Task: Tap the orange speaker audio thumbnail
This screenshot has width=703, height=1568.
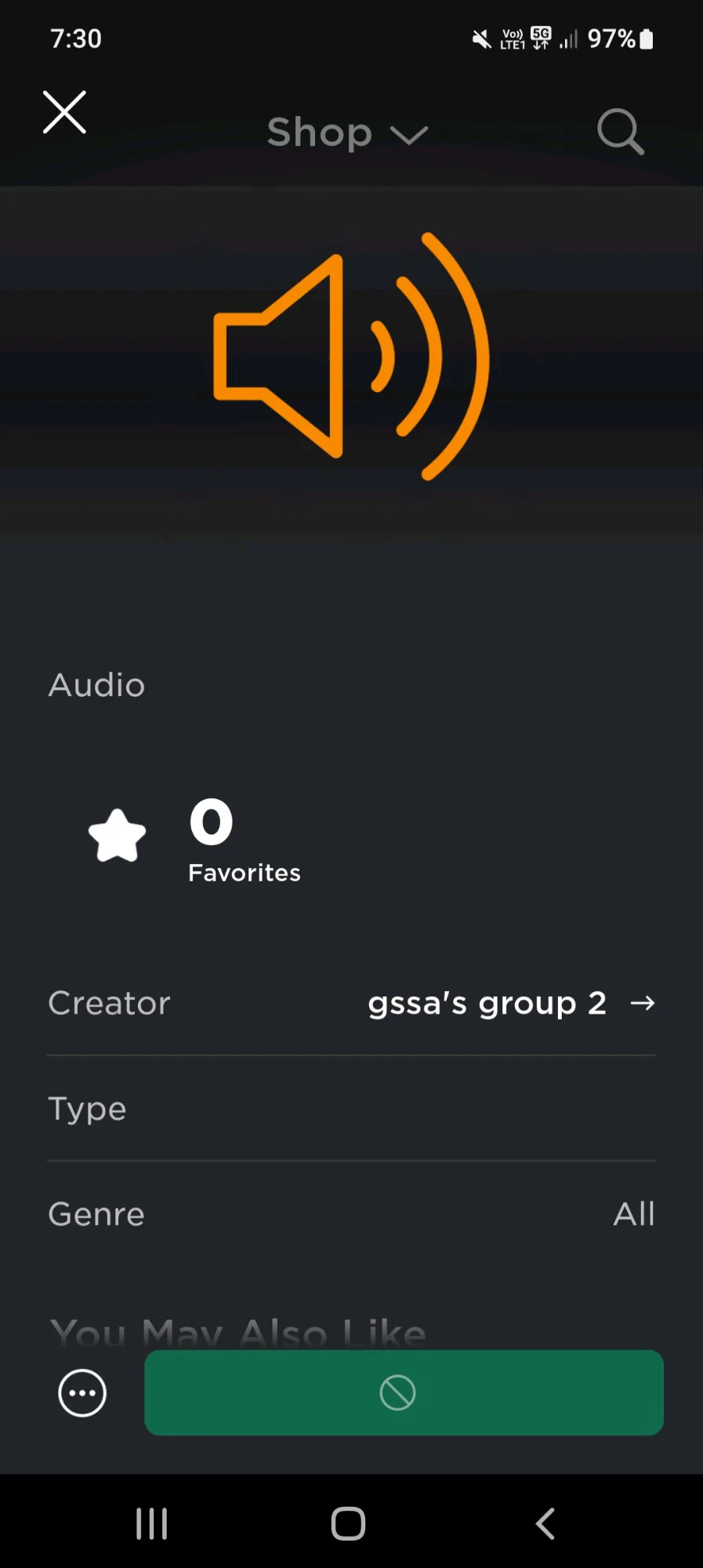Action: [351, 356]
